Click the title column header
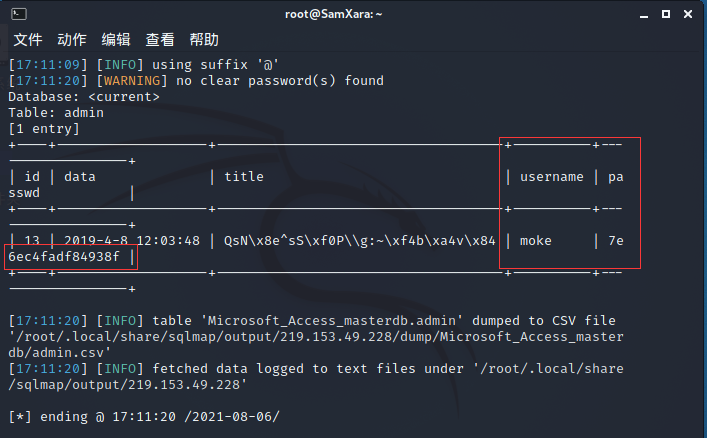Image resolution: width=707 pixels, height=438 pixels. tap(244, 177)
